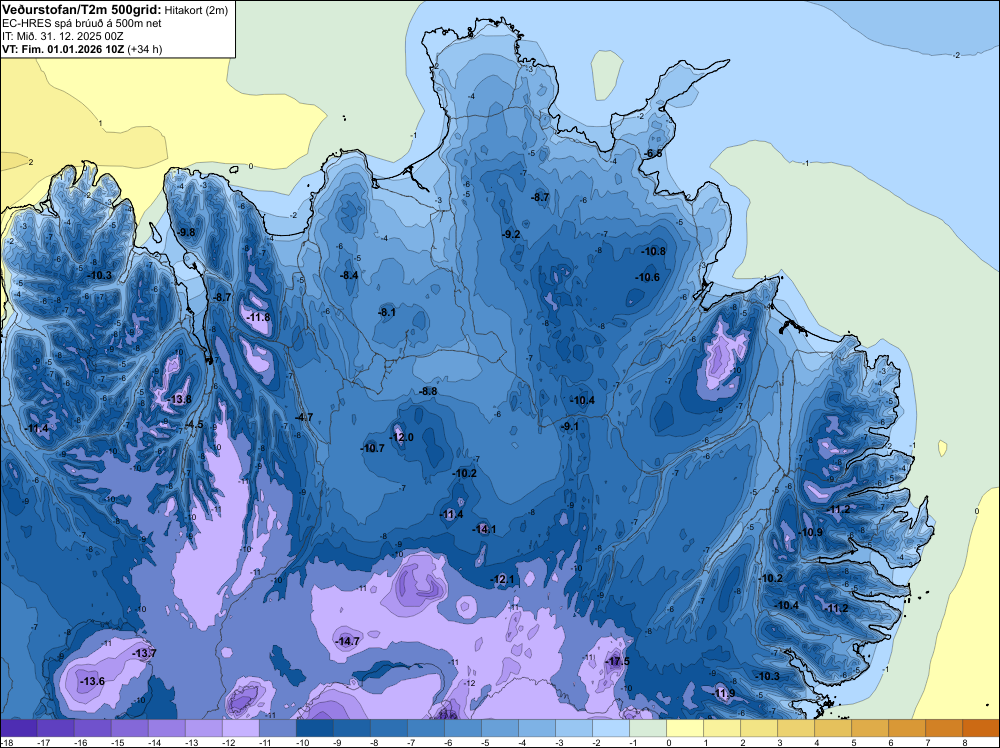Click legend color cell between -5 and -4
The image size is (1000, 748).
(500, 728)
